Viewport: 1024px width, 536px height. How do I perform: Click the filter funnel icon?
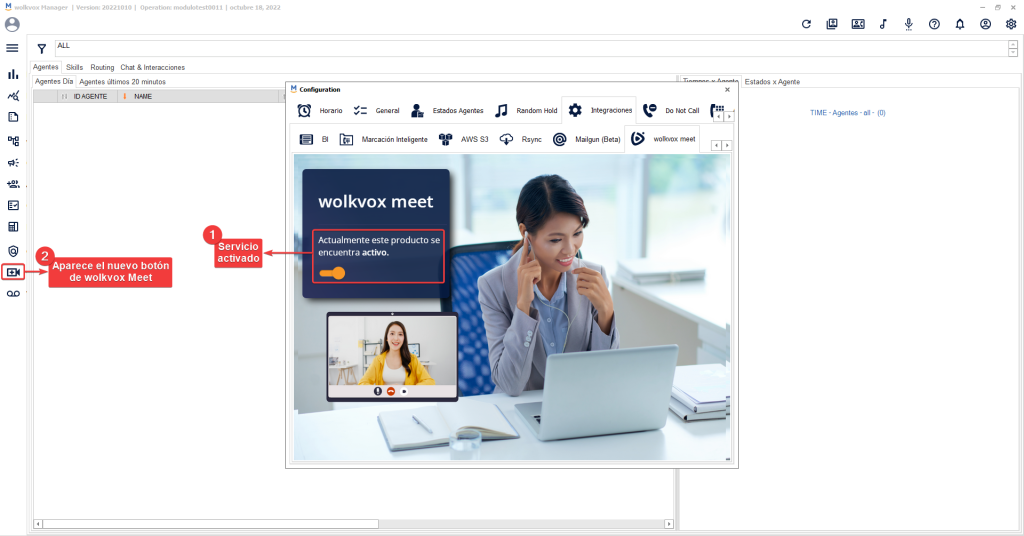pos(42,48)
